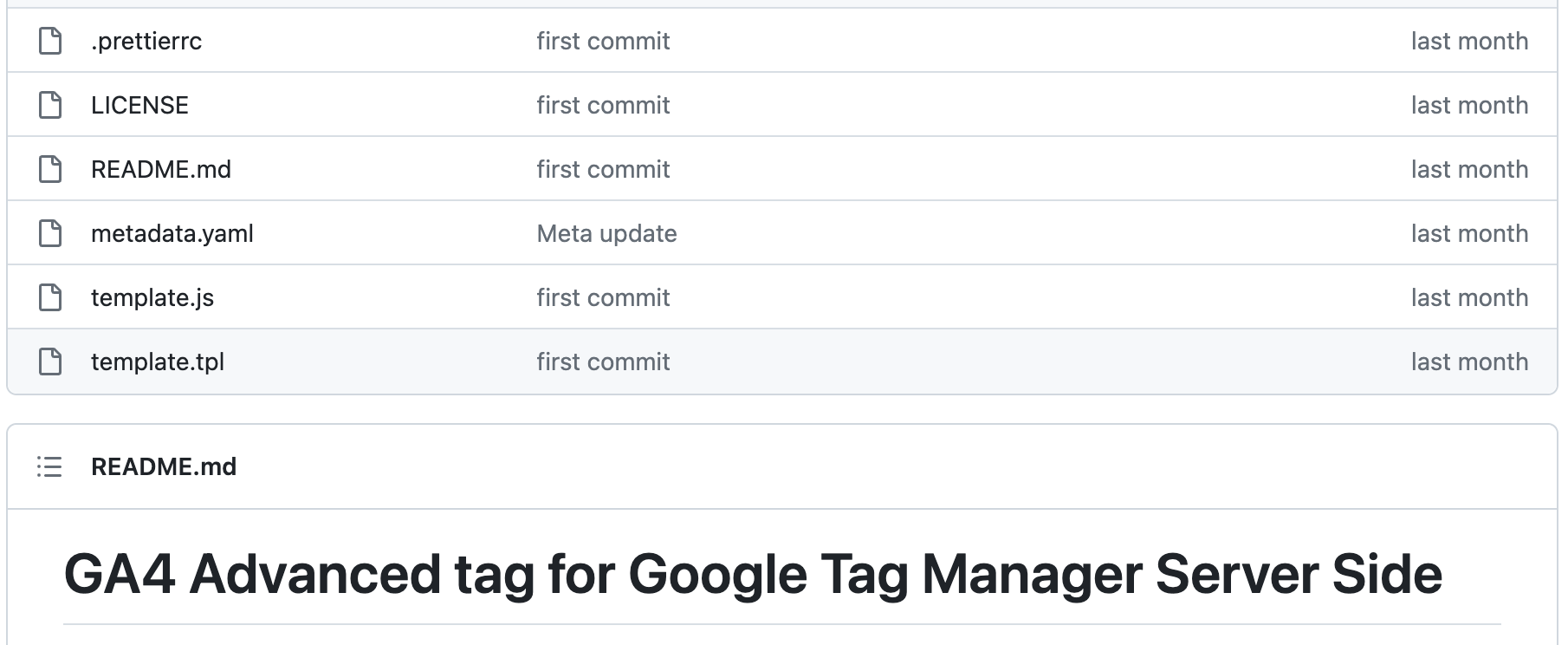The width and height of the screenshot is (1568, 645).
Task: Click the file icon next to README.md row
Action: coord(50,169)
